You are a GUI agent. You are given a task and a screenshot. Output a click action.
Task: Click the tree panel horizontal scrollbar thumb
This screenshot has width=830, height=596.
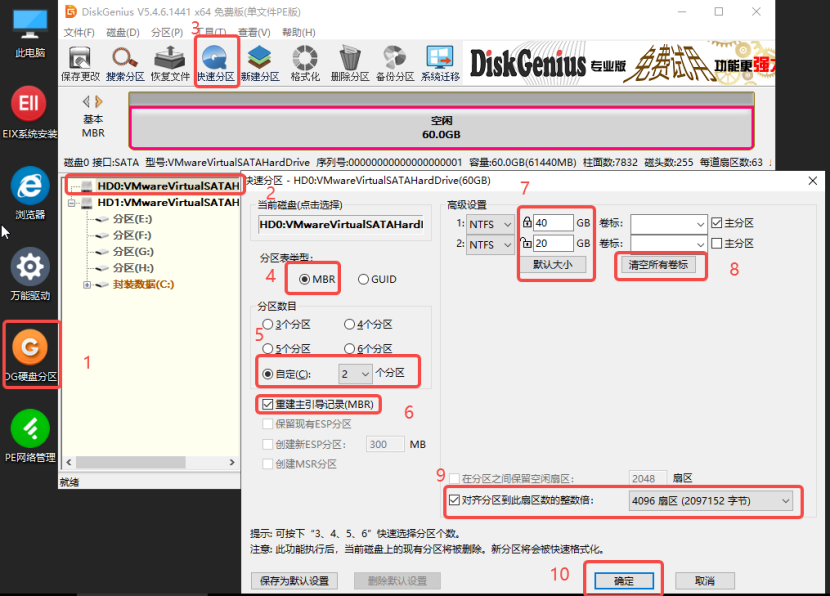(x=130, y=462)
